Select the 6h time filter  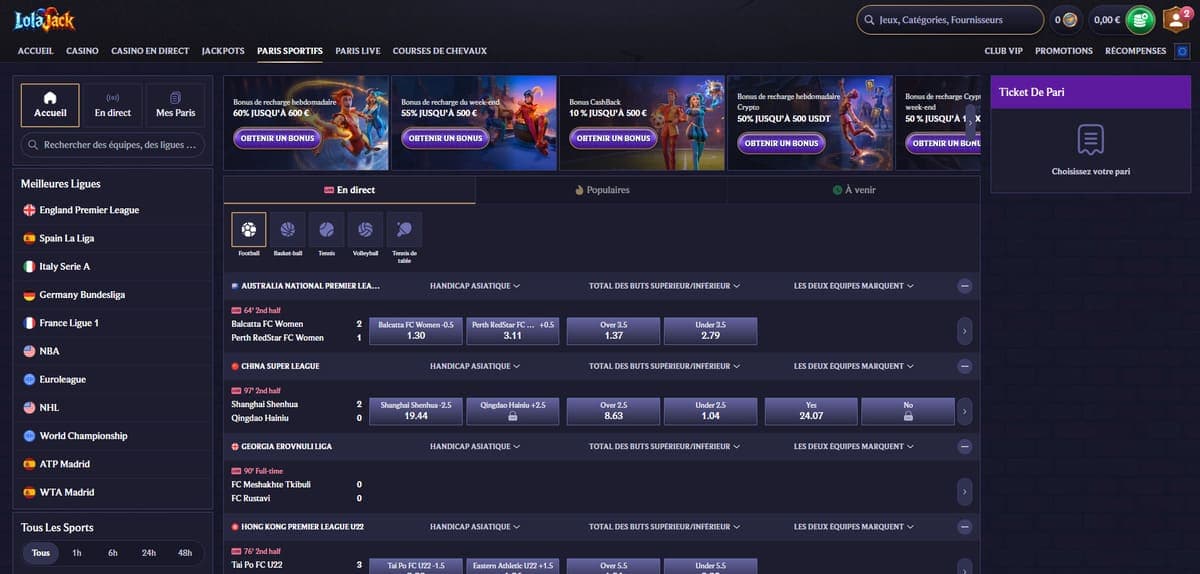click(113, 553)
